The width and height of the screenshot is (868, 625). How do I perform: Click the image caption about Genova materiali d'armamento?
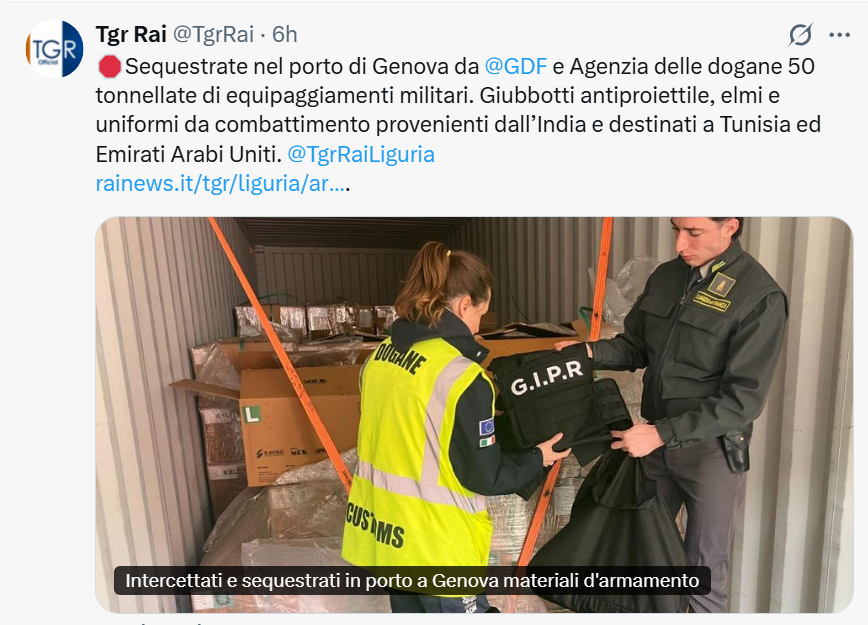pos(412,580)
